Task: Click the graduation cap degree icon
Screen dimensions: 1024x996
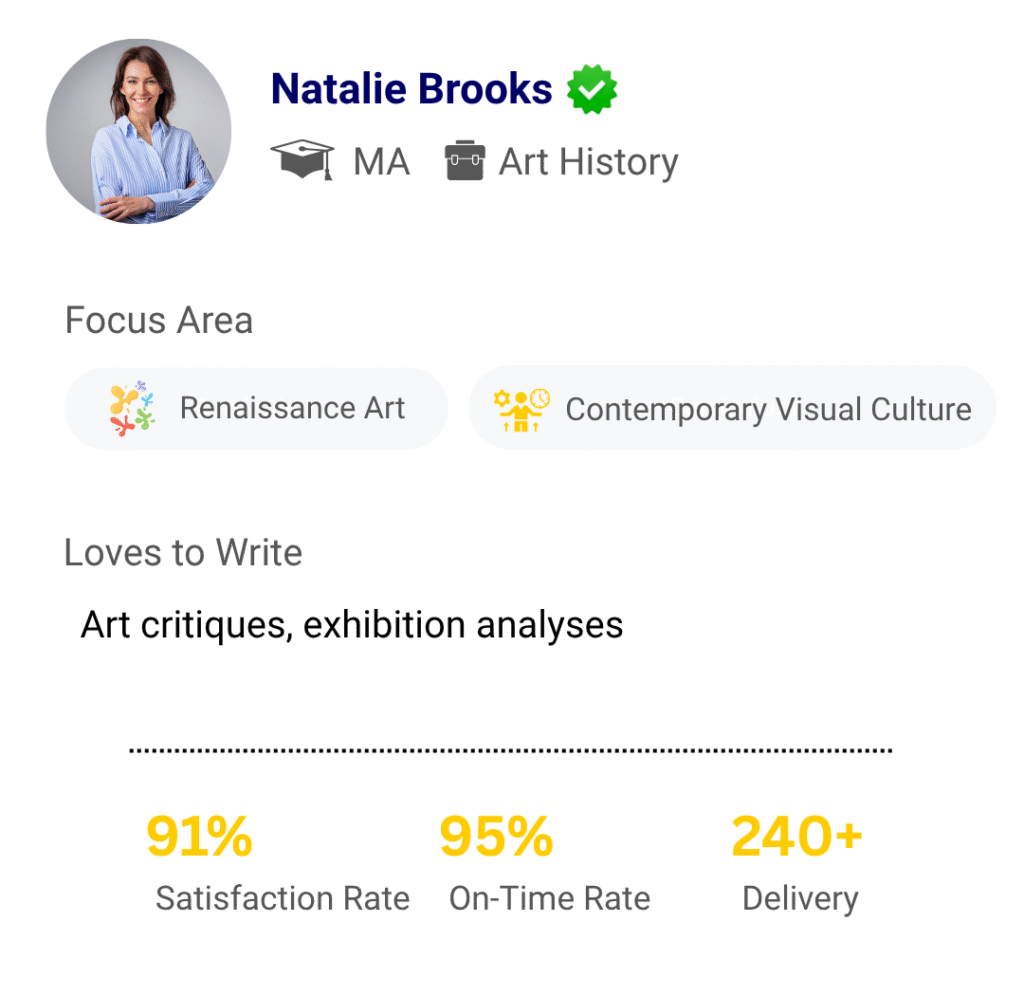Action: [302, 160]
